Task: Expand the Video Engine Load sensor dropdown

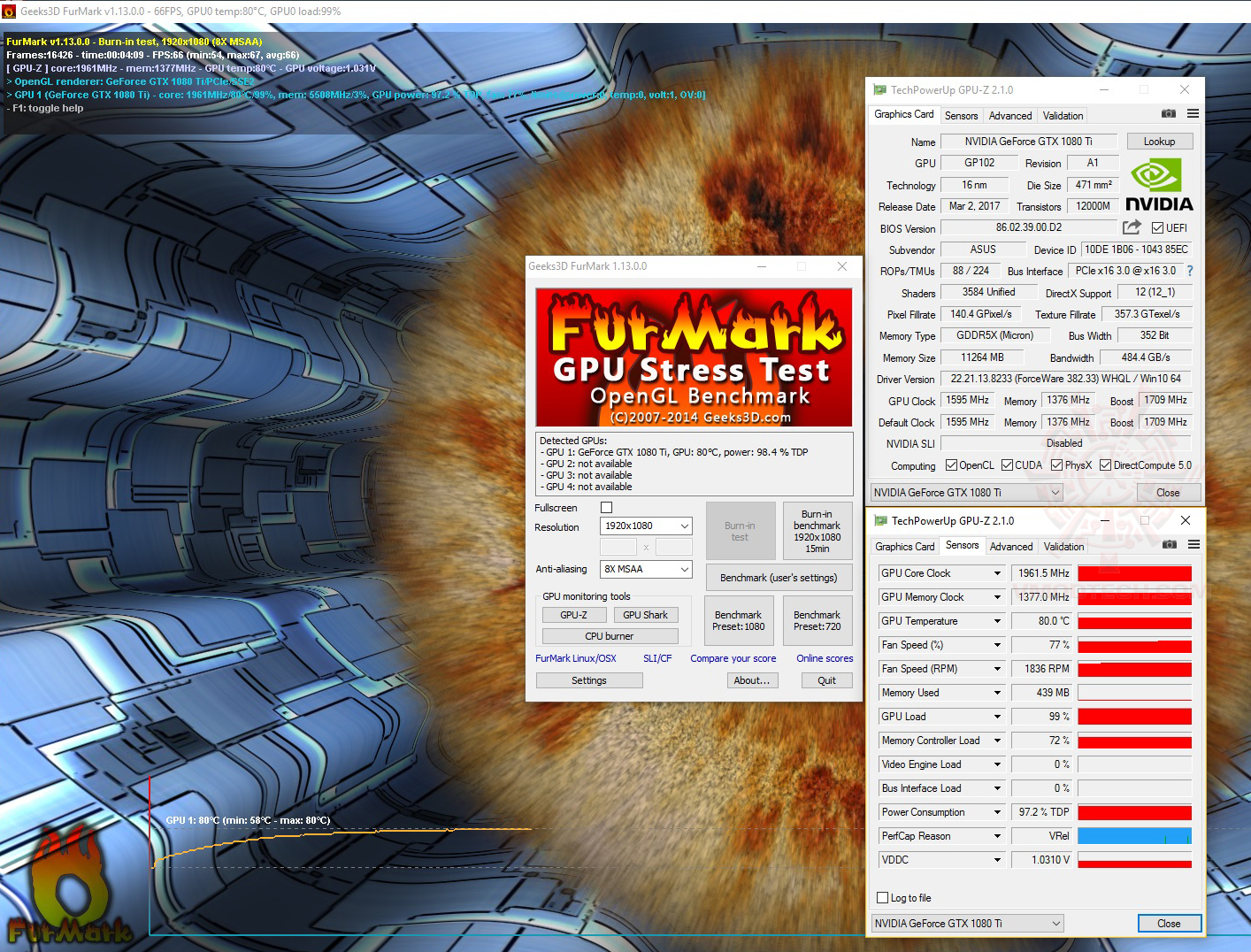Action: 997,764
